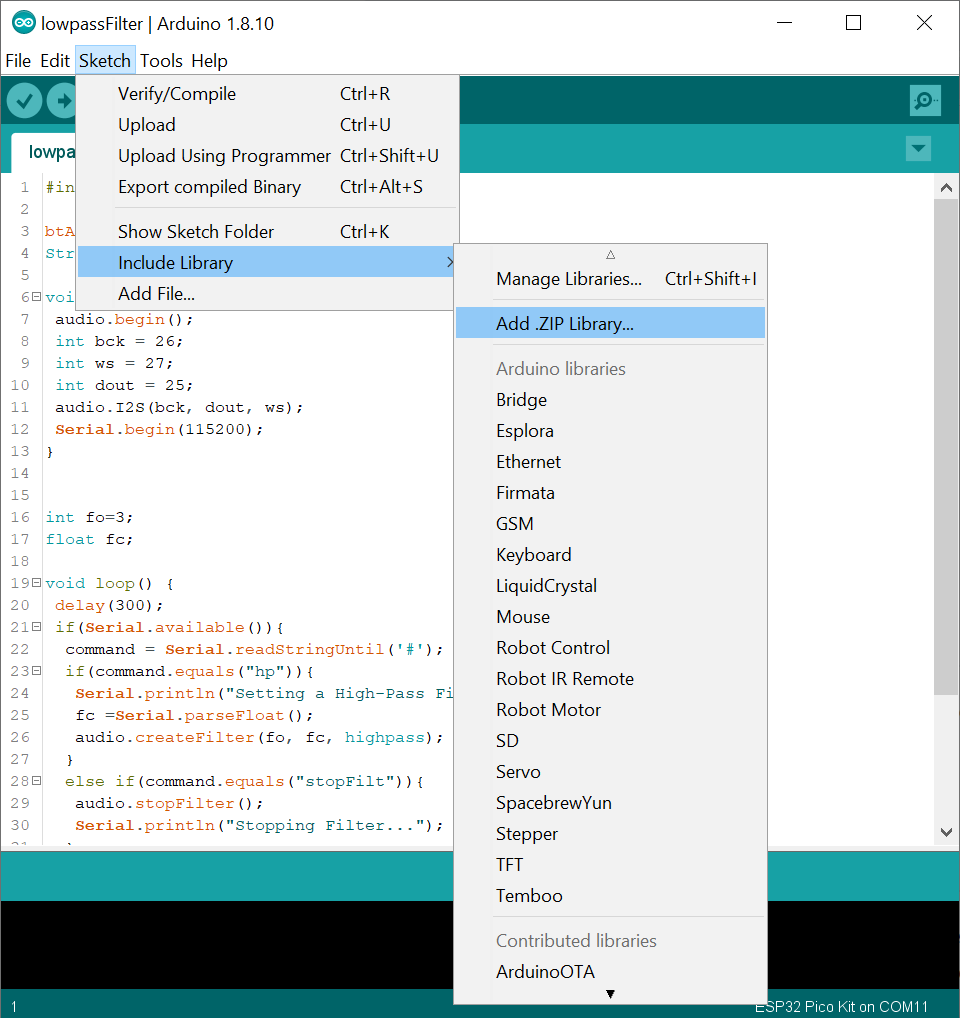
Task: Click the code line 'int bck = 26;'
Action: pyautogui.click(x=119, y=341)
